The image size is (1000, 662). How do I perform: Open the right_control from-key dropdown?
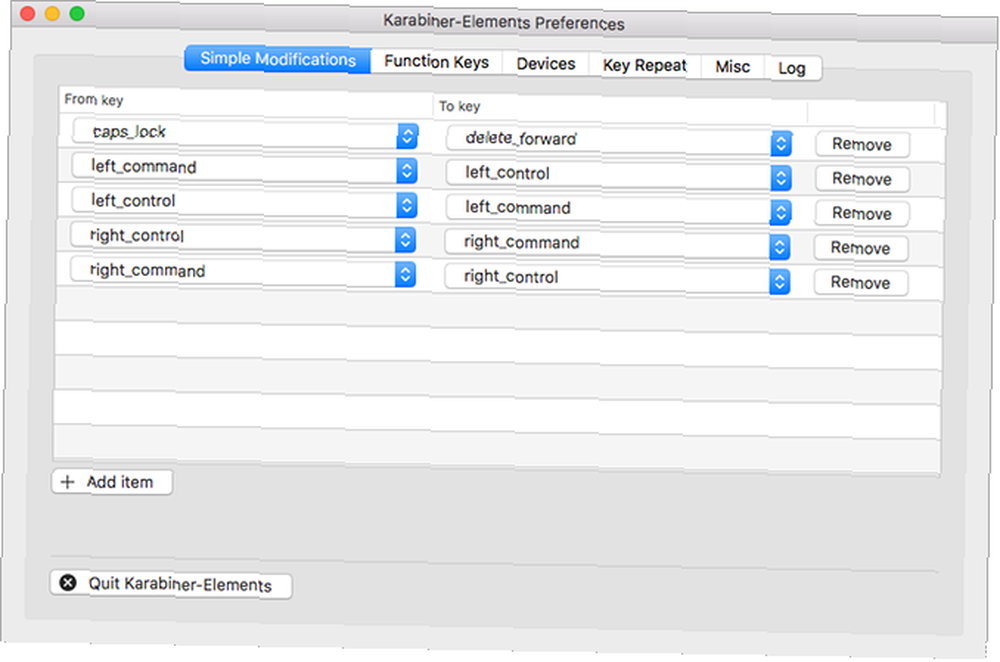click(244, 237)
